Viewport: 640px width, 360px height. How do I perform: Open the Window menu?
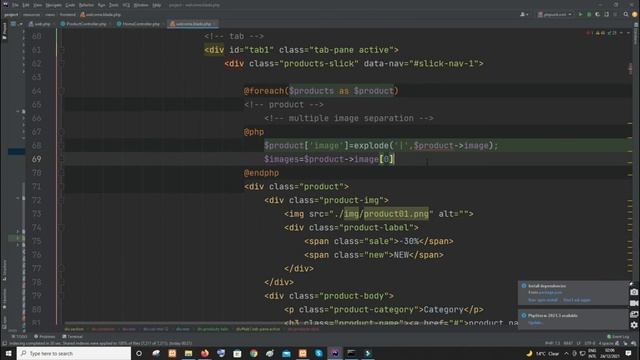(x=141, y=5)
